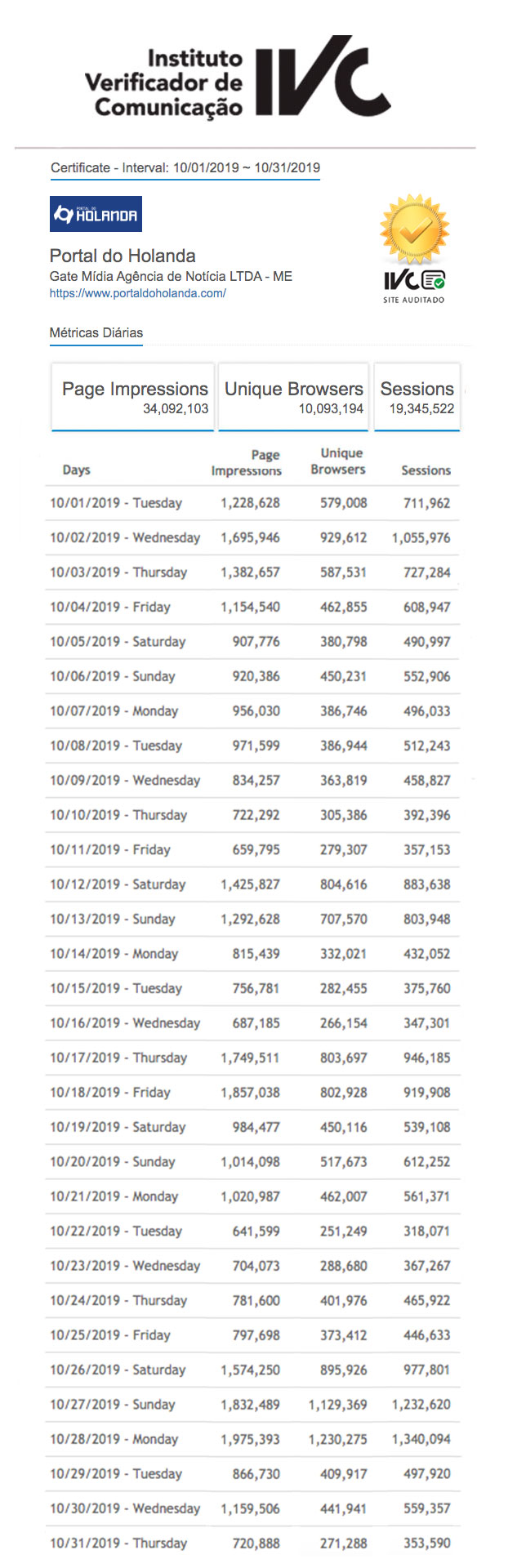Select the Page Impressions summary card
Image resolution: width=517 pixels, height=1568 pixels.
pyautogui.click(x=133, y=397)
